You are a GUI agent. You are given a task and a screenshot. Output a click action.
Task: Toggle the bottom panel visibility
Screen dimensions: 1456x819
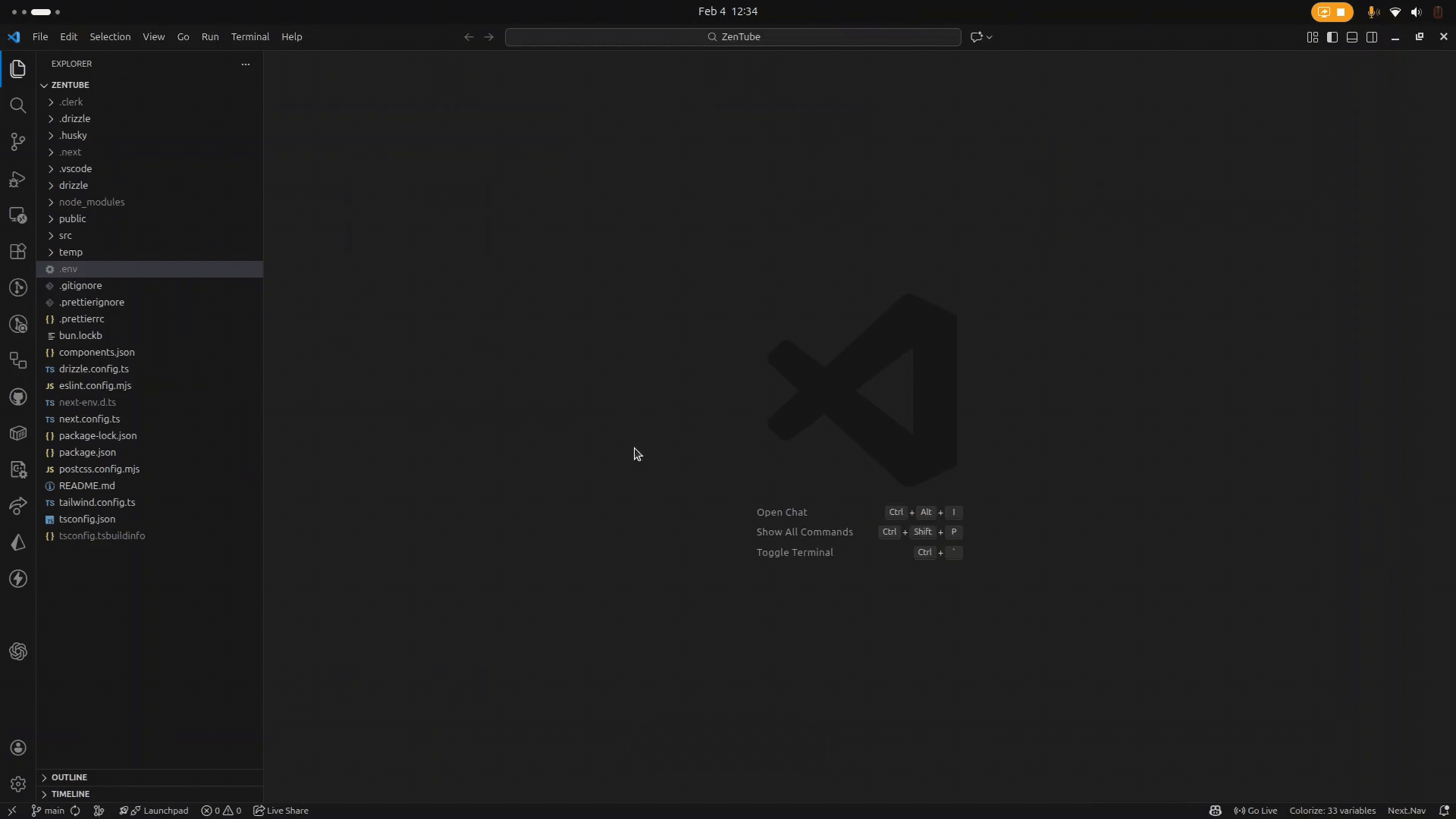(1353, 36)
